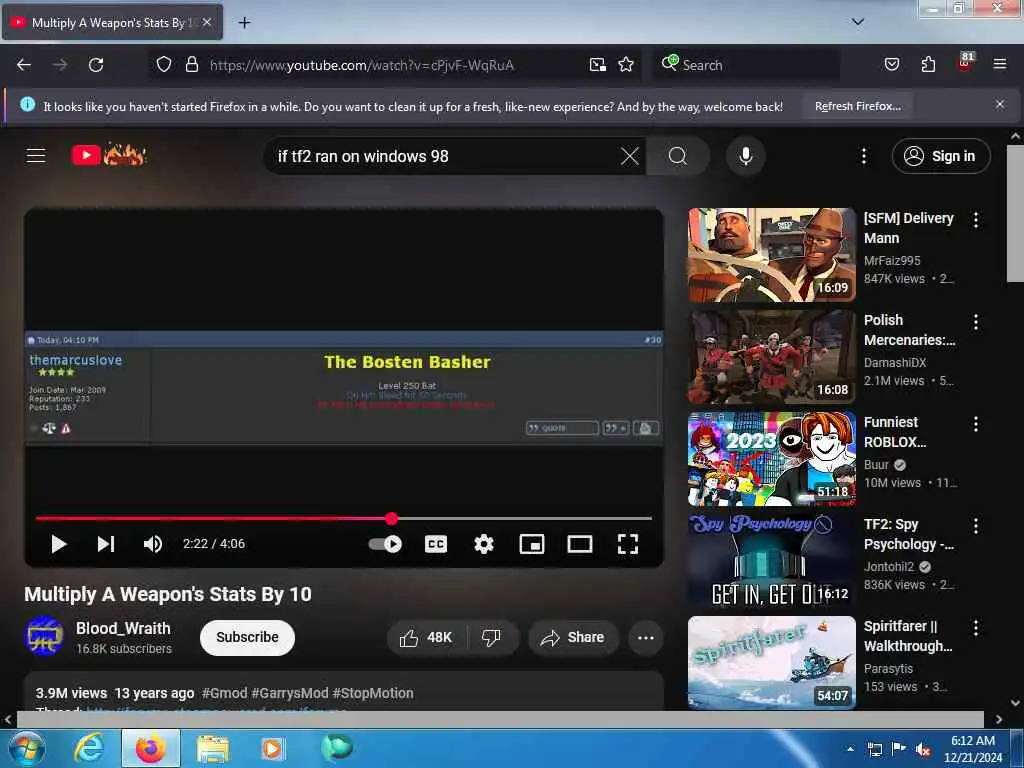Open TF2: Spy Psychology video title
Viewport: 1024px width, 768px height.
click(x=908, y=534)
